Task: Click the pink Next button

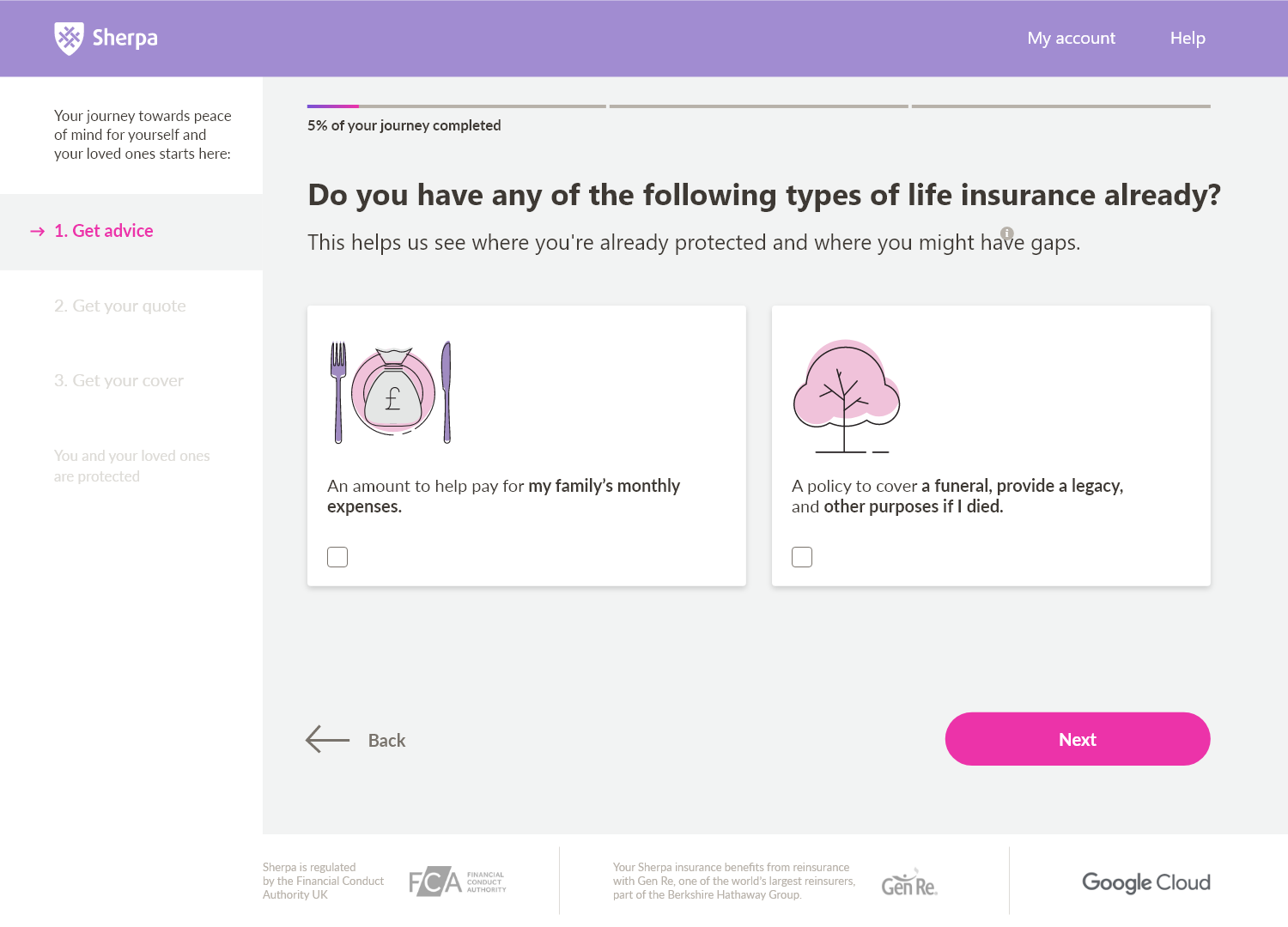Action: click(x=1078, y=739)
